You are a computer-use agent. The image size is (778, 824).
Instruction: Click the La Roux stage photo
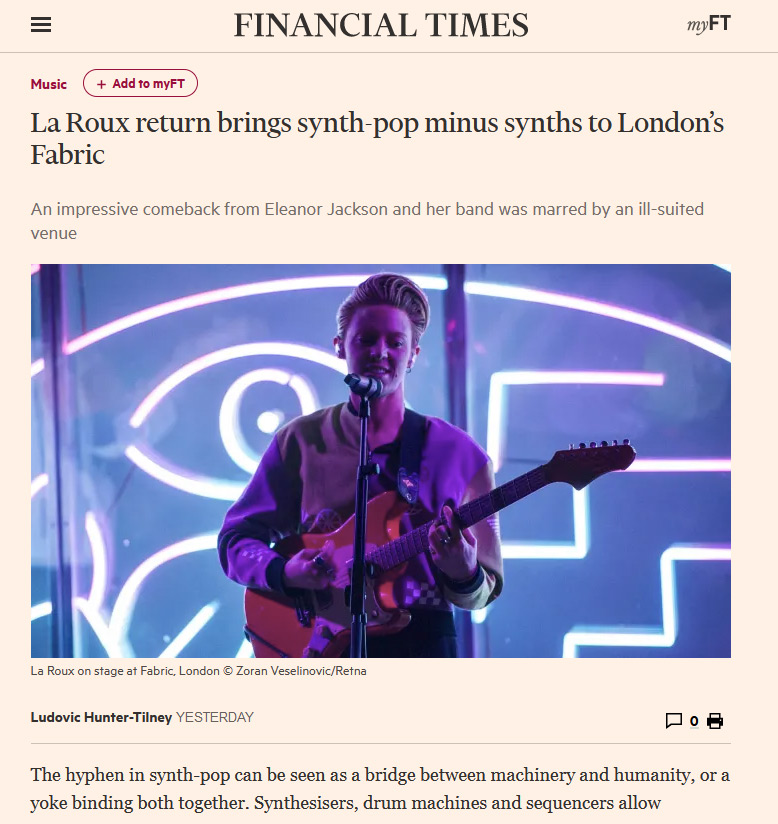click(x=381, y=460)
